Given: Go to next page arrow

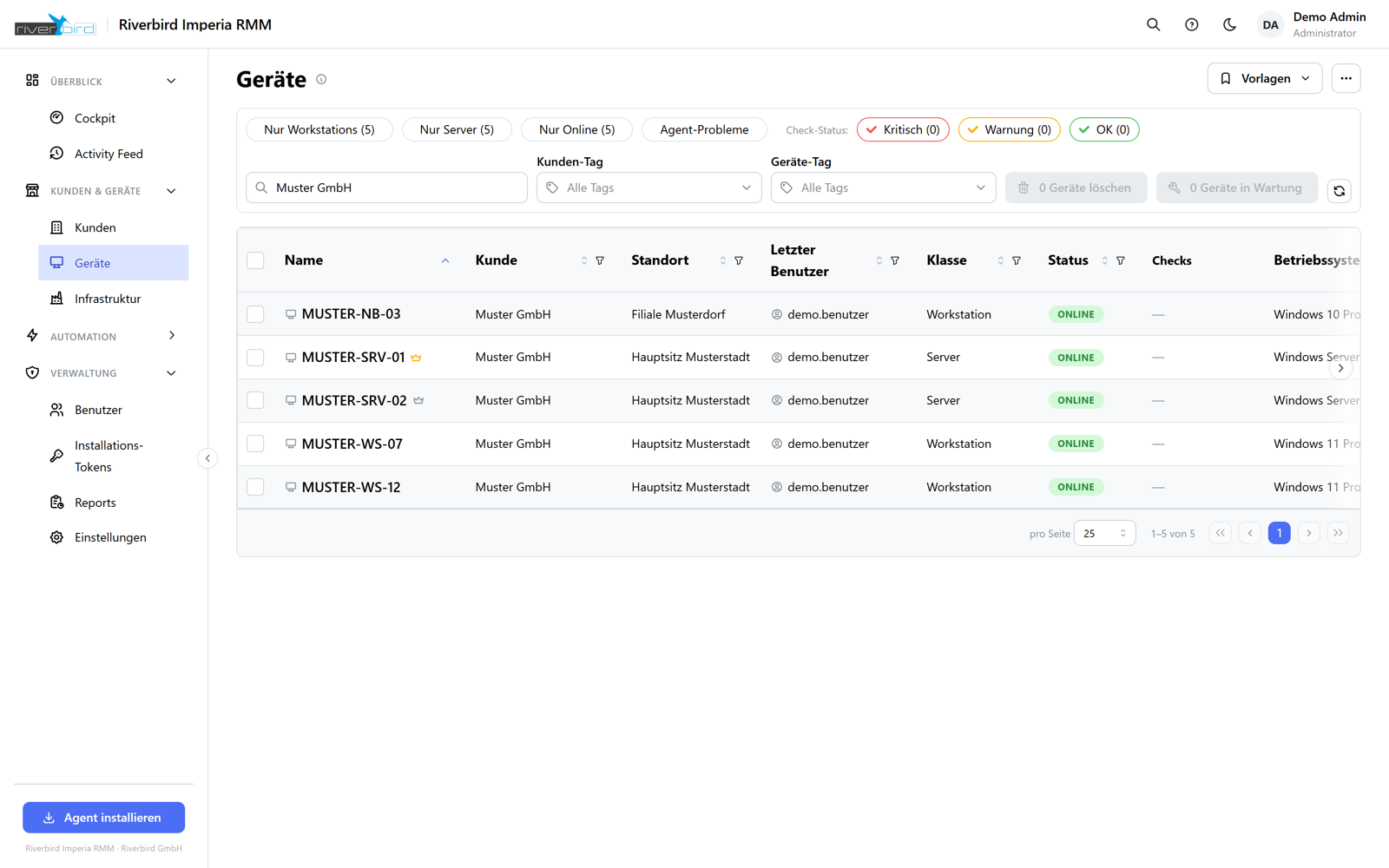Looking at the screenshot, I should point(1308,533).
